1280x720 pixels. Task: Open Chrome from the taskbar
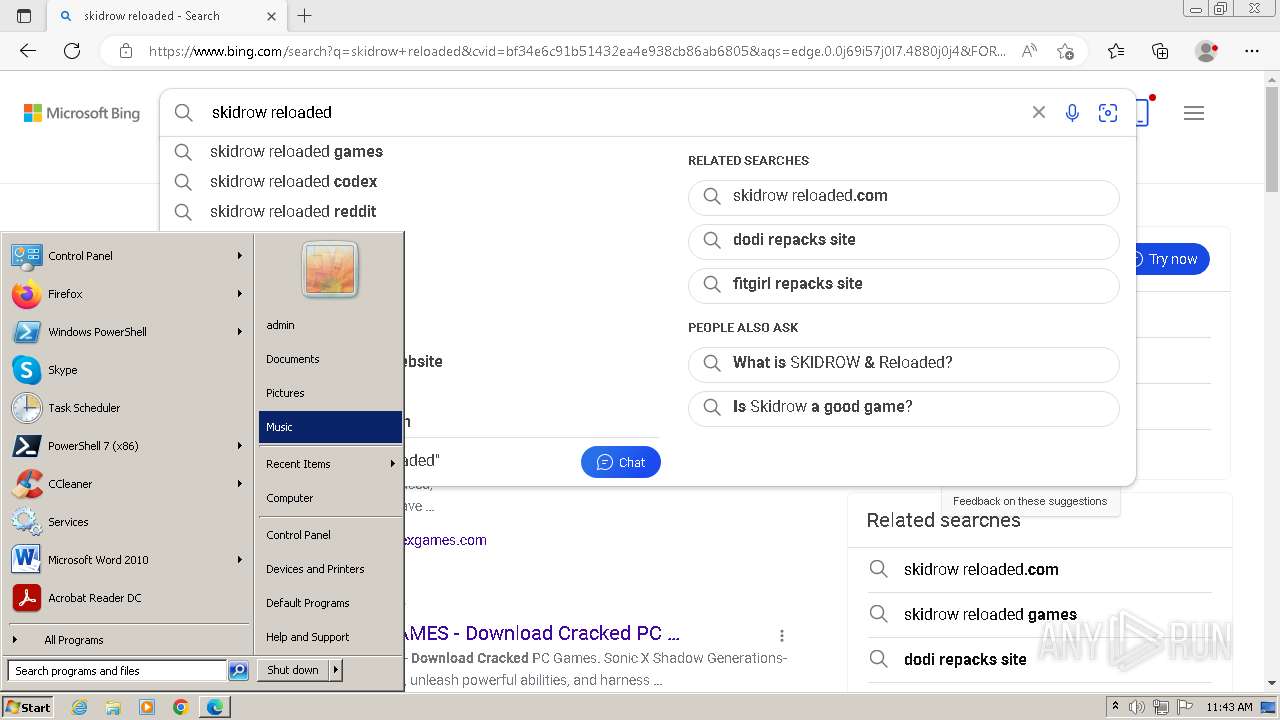[180, 707]
